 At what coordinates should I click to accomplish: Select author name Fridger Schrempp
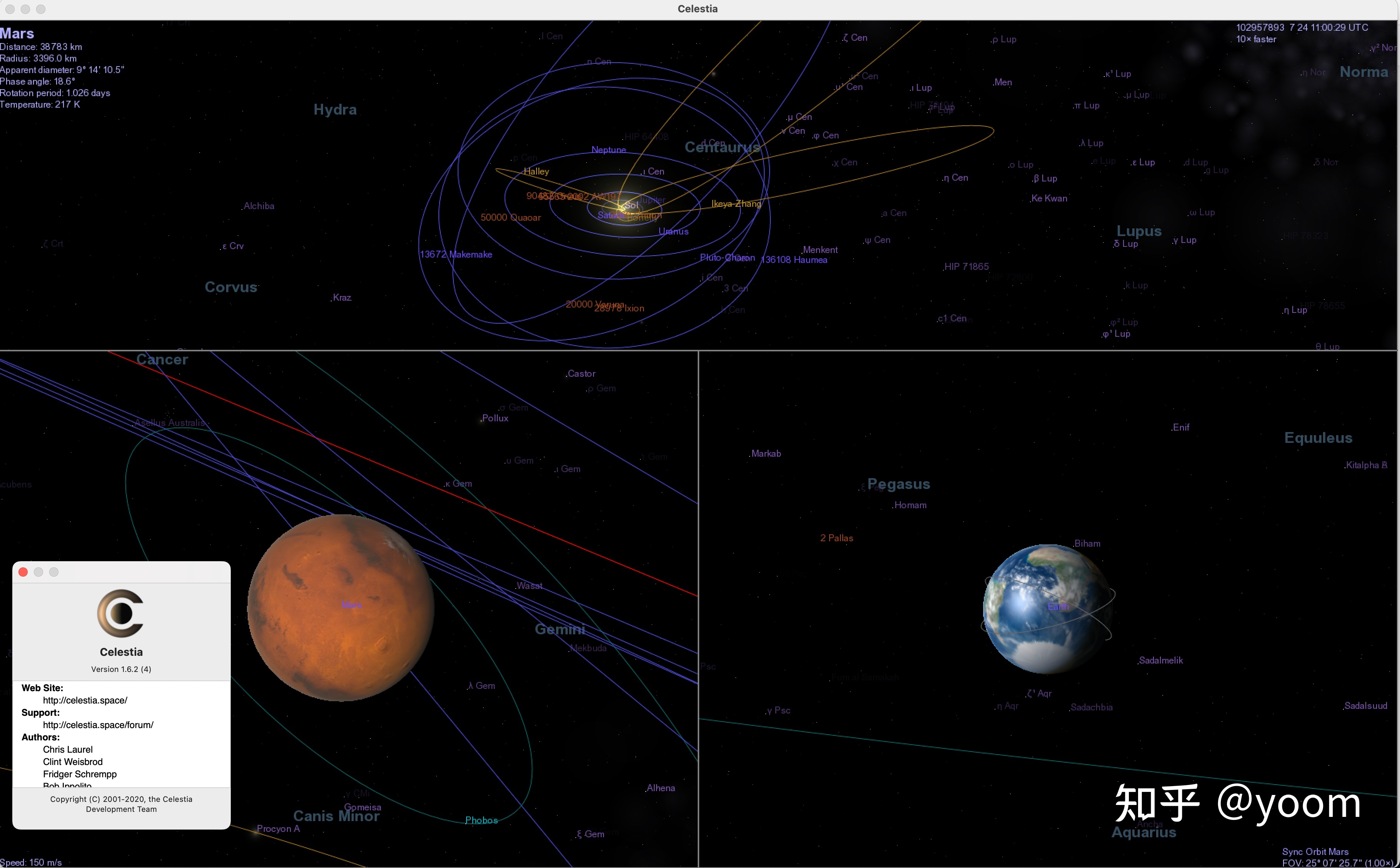tap(80, 775)
